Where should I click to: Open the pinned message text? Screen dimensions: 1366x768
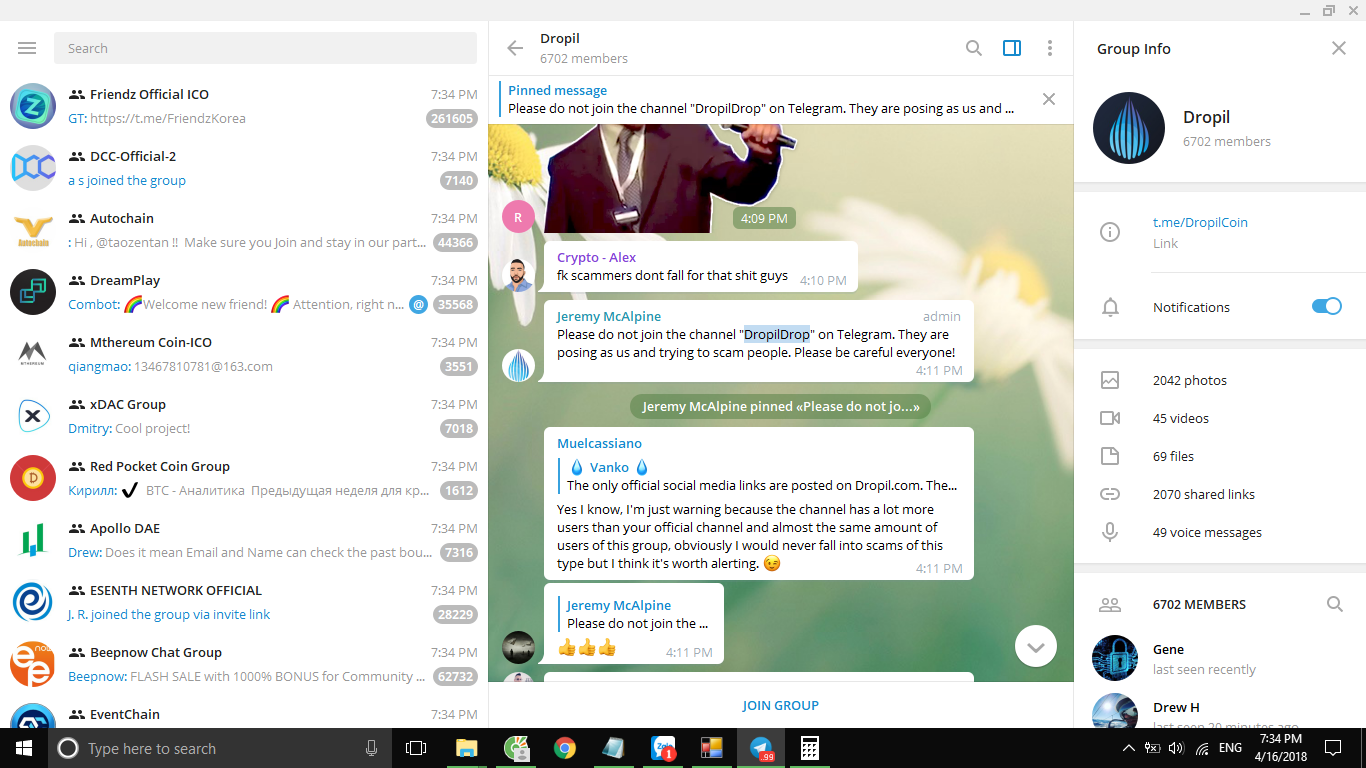coord(761,108)
